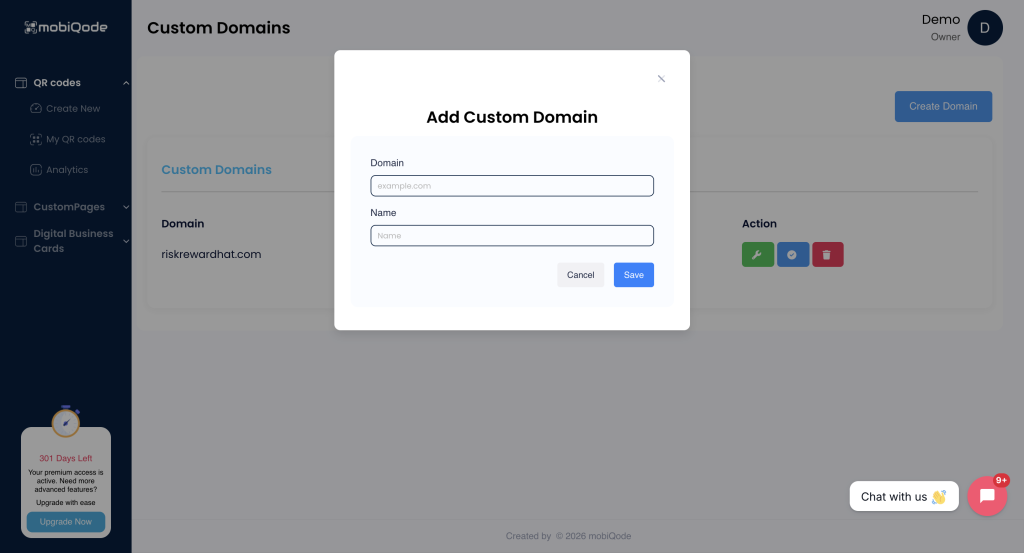The width and height of the screenshot is (1024, 553).
Task: Click the Domain input field
Action: coord(512,185)
